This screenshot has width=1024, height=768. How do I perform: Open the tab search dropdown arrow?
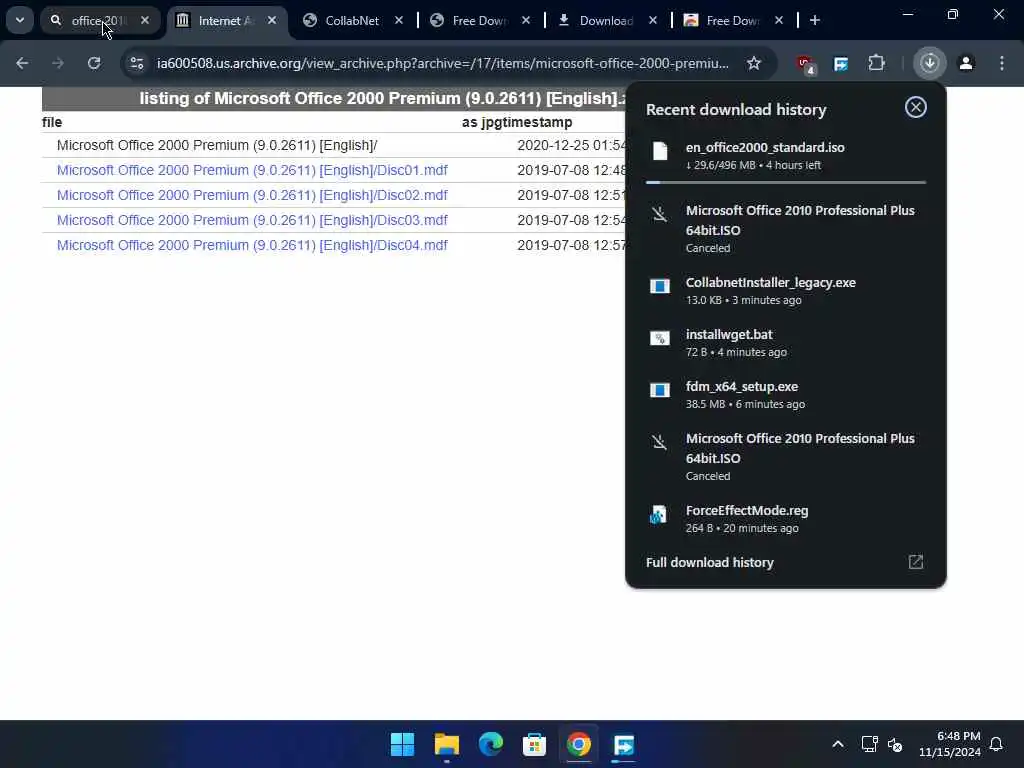[20, 20]
